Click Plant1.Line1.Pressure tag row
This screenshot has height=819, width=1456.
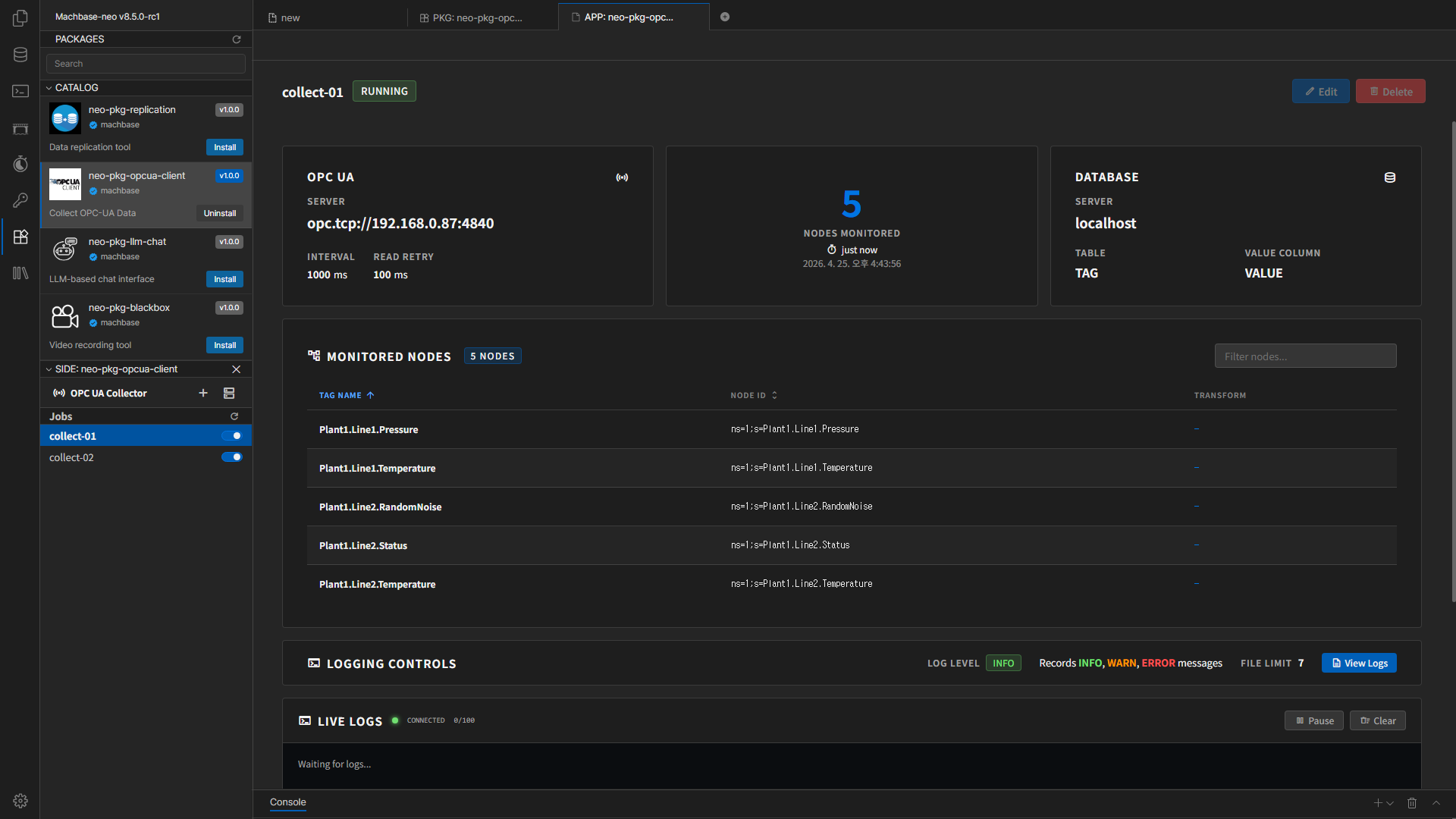pos(852,429)
